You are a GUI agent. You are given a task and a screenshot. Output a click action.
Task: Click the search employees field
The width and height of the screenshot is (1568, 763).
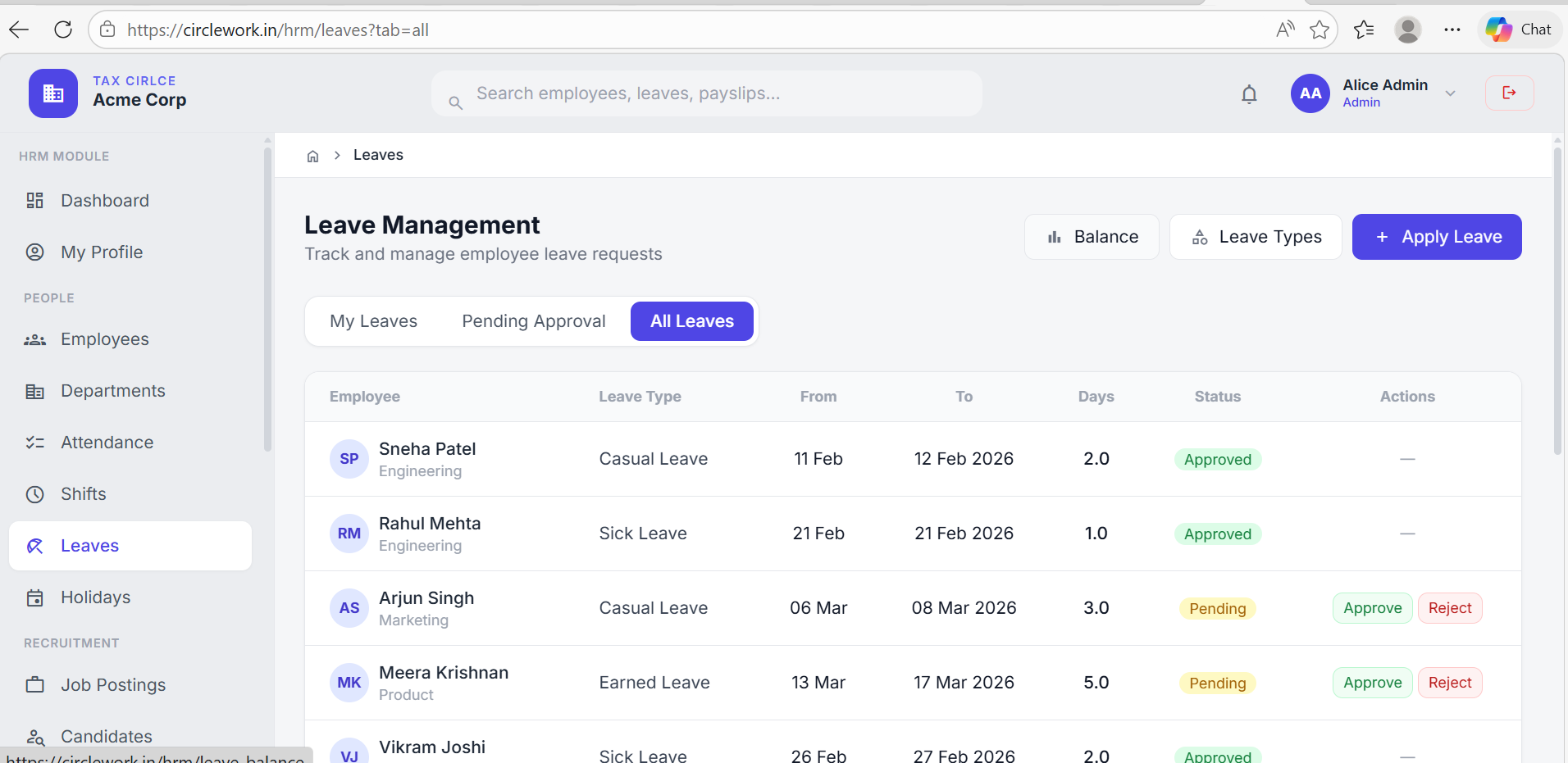tap(706, 93)
